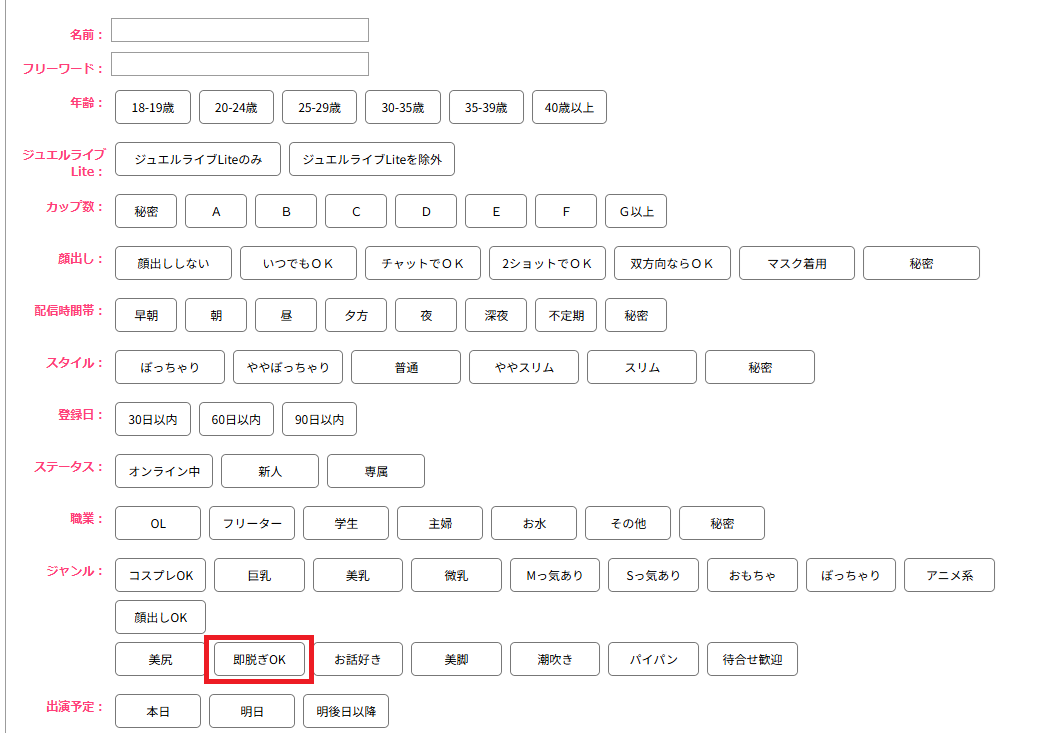Choose 学生 in the 職業 row
The width and height of the screenshot is (1043, 733).
[346, 523]
